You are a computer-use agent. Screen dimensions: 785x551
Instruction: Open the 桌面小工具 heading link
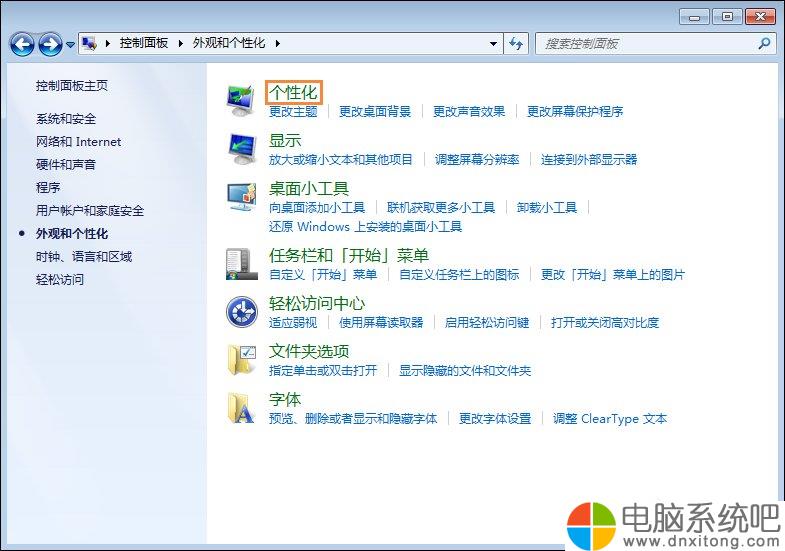pyautogui.click(x=308, y=188)
